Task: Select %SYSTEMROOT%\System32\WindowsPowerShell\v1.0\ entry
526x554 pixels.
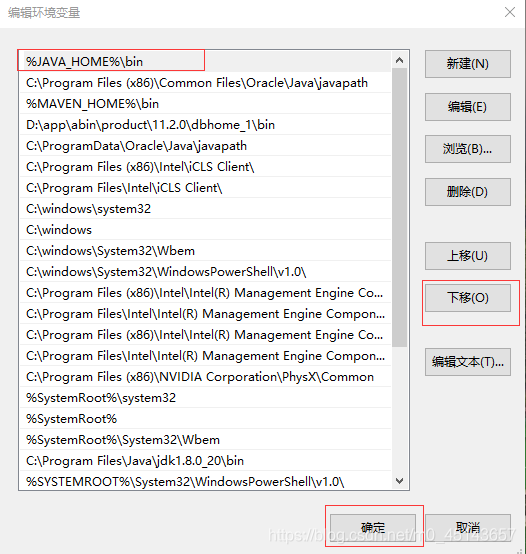Action: coord(206,481)
